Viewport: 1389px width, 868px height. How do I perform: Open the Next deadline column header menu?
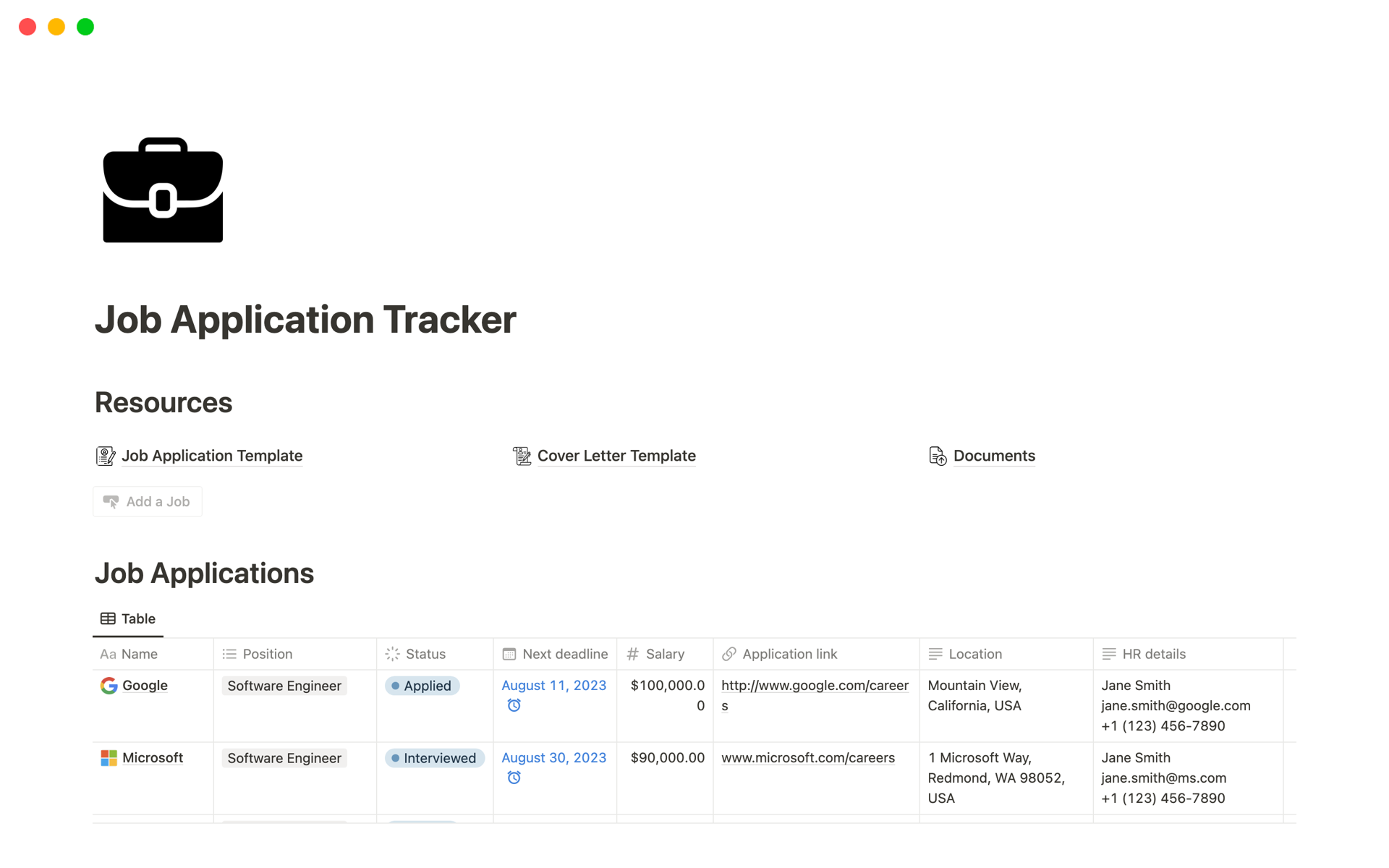[564, 654]
